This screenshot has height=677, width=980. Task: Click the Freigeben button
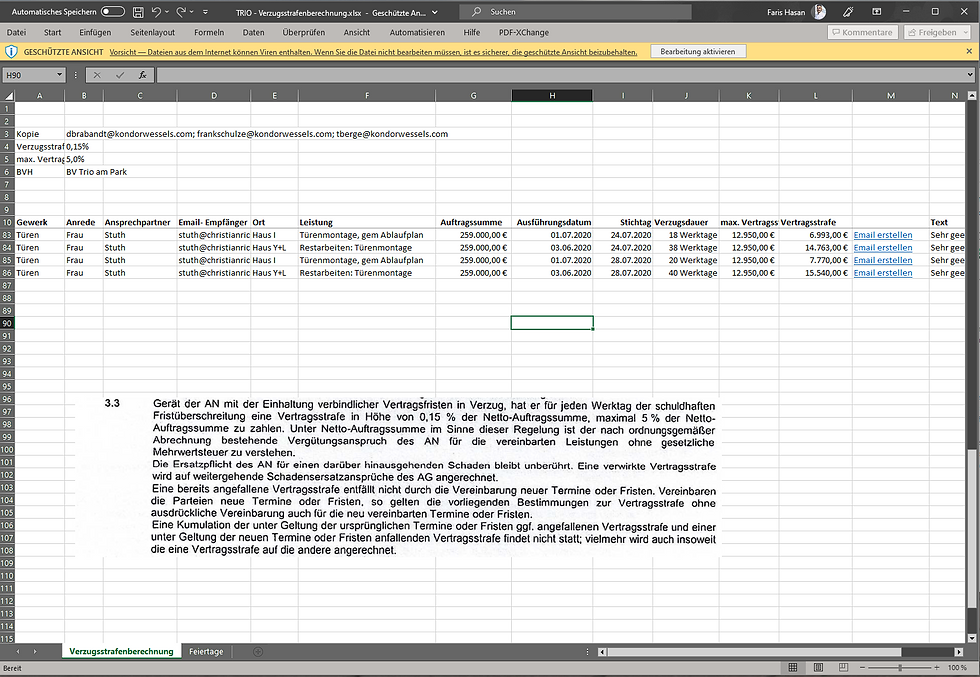(x=932, y=33)
